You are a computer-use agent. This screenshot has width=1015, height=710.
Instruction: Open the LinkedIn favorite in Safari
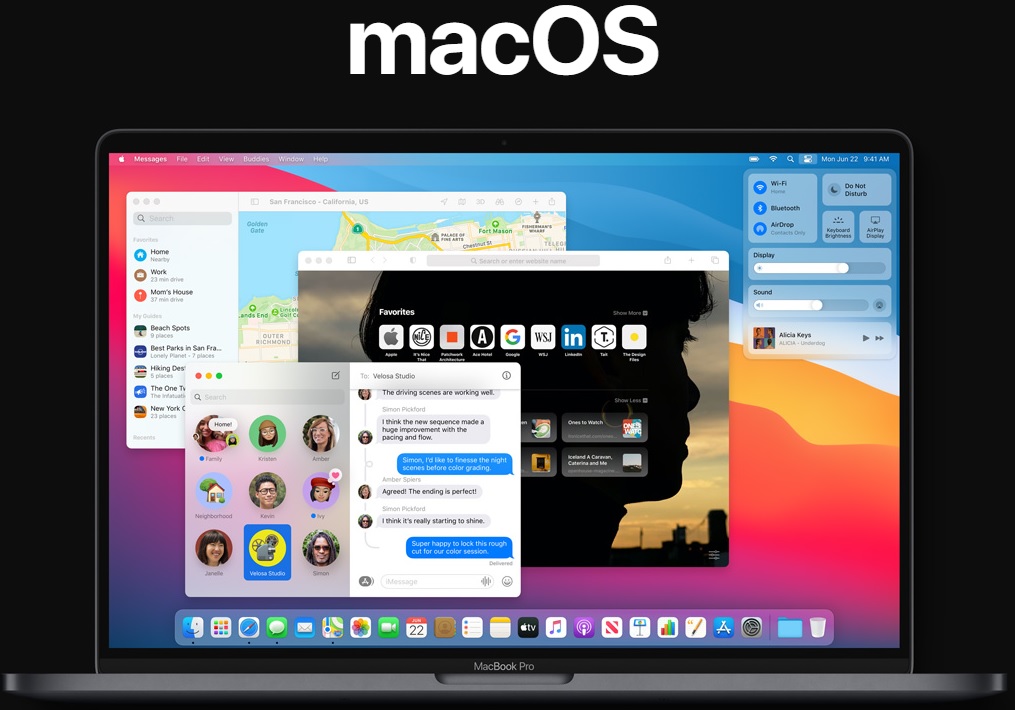tap(574, 337)
